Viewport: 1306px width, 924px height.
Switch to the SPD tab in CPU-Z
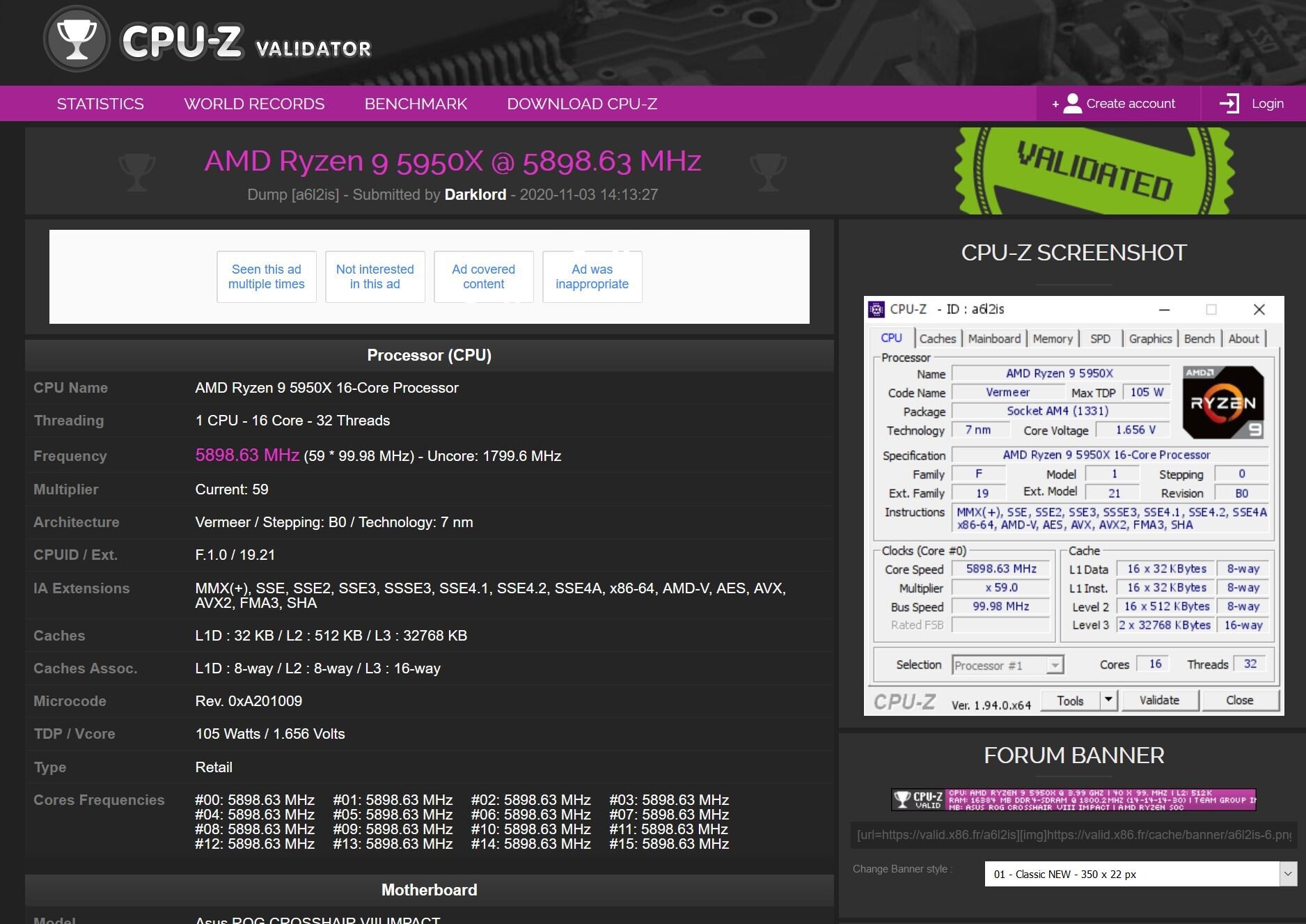1100,338
